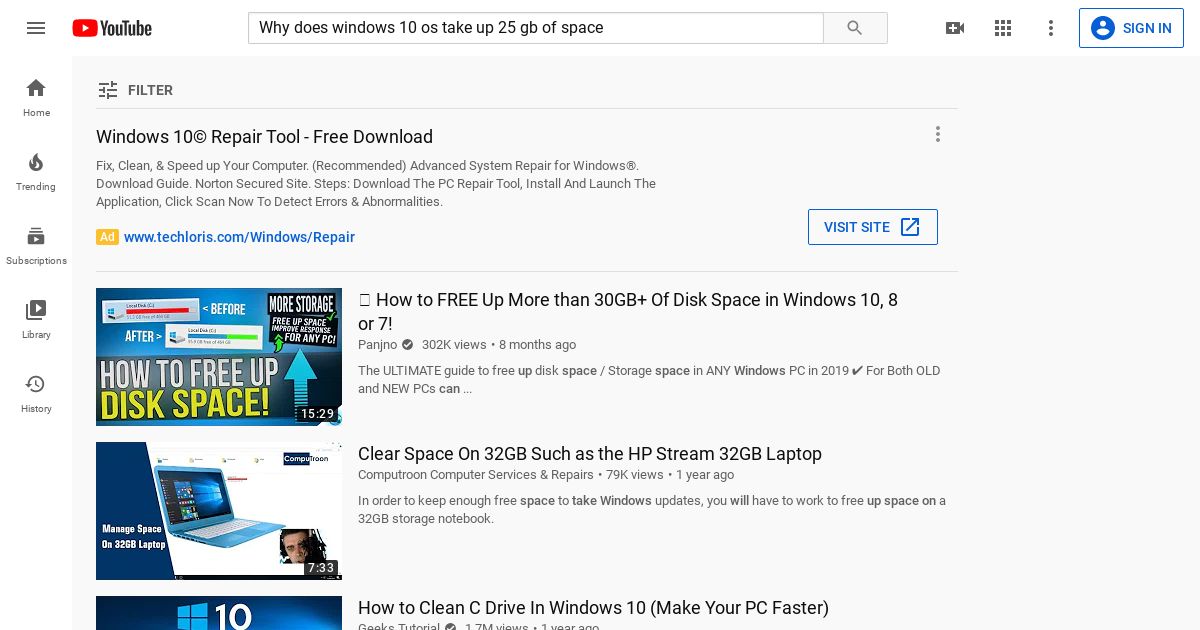Click the yellow Ad badge
This screenshot has width=1200, height=630.
pos(107,237)
